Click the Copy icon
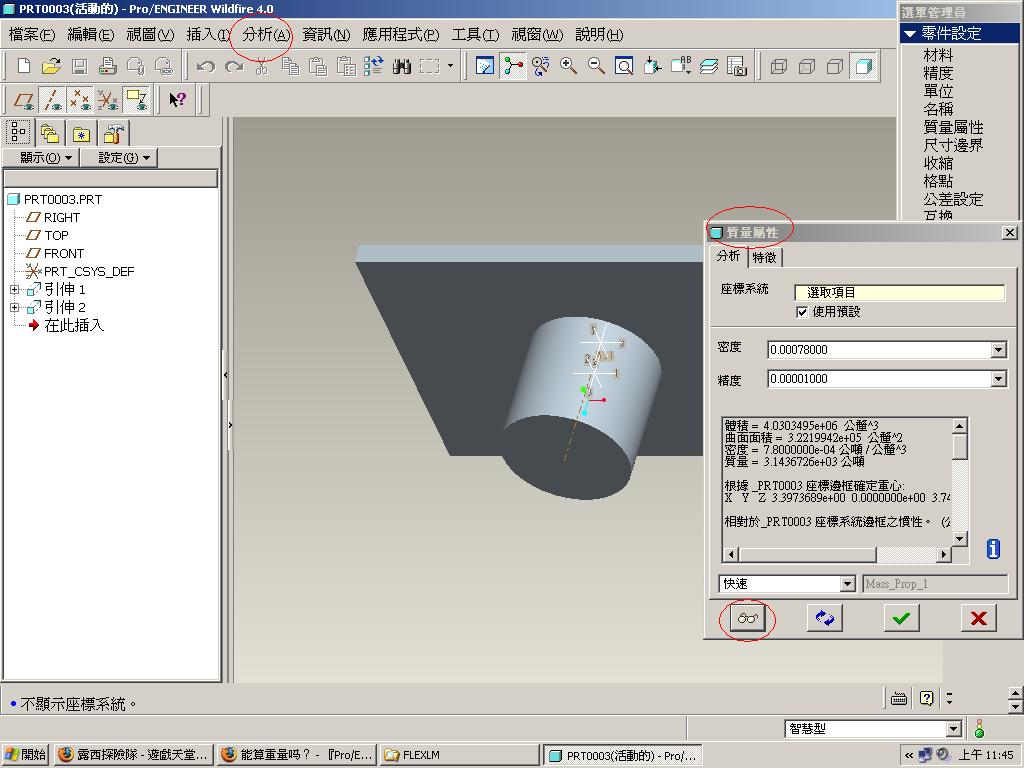The image size is (1024, 768). pos(290,66)
